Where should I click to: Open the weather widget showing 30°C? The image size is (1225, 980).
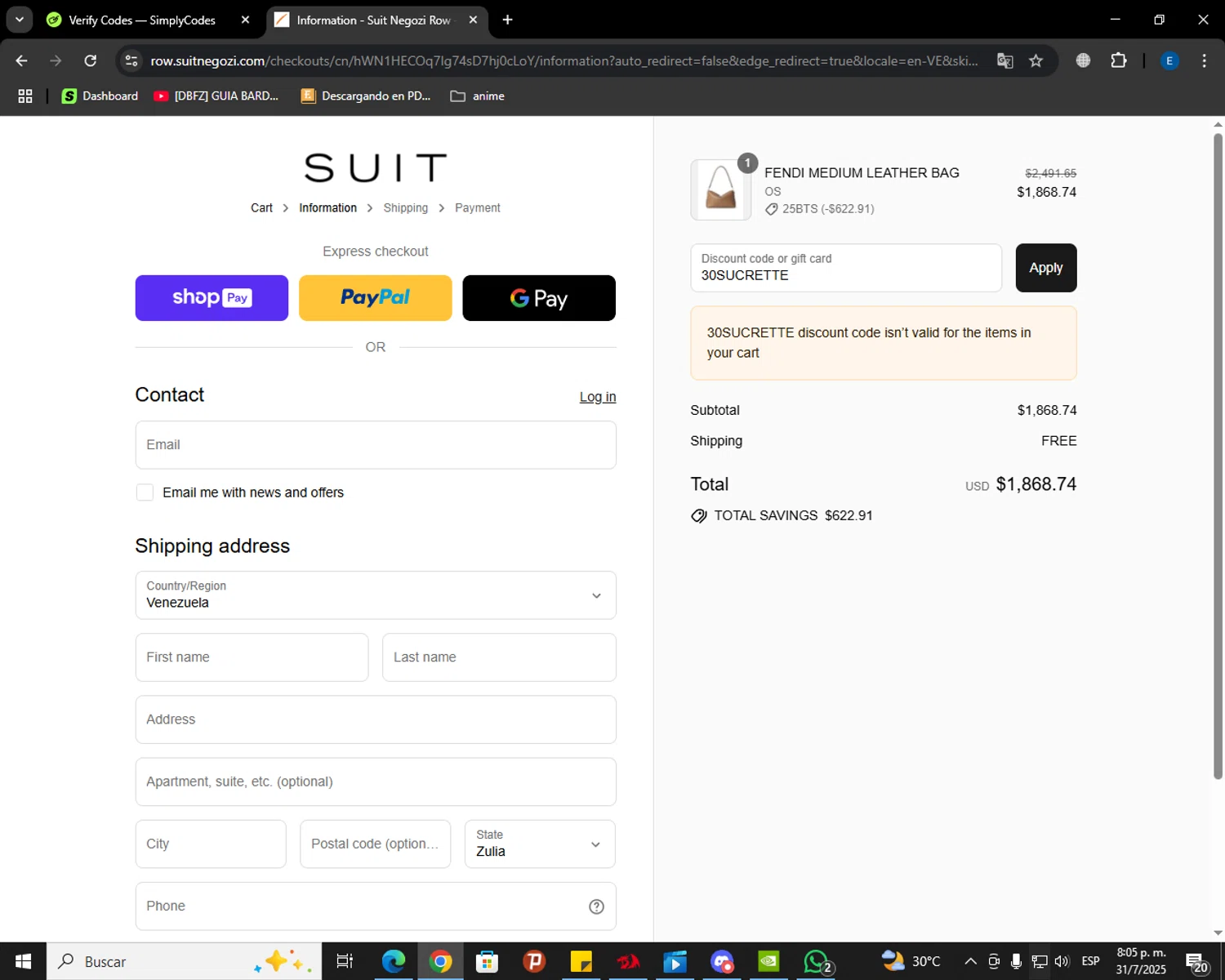point(911,961)
